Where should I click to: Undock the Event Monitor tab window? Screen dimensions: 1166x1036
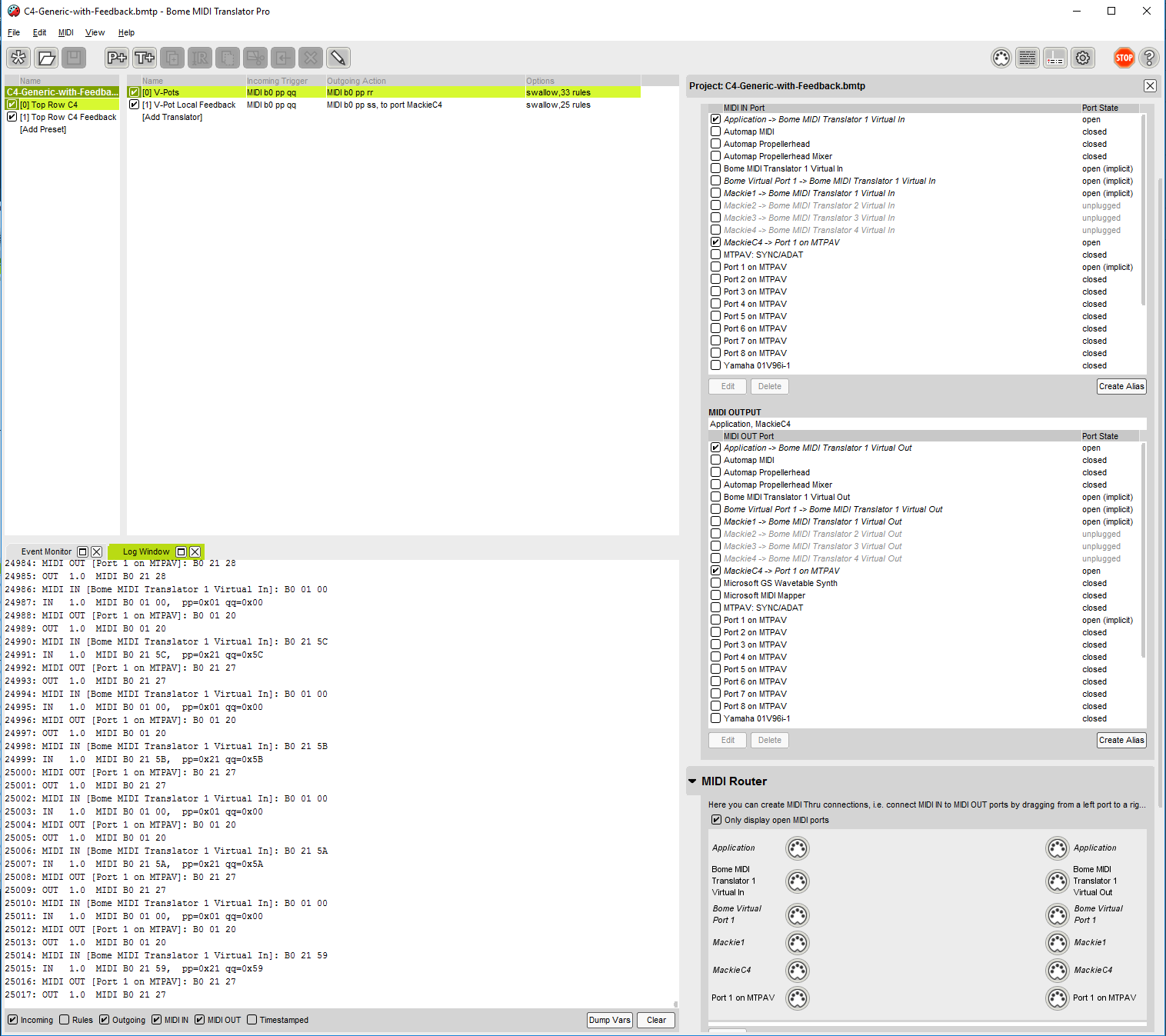tap(83, 551)
